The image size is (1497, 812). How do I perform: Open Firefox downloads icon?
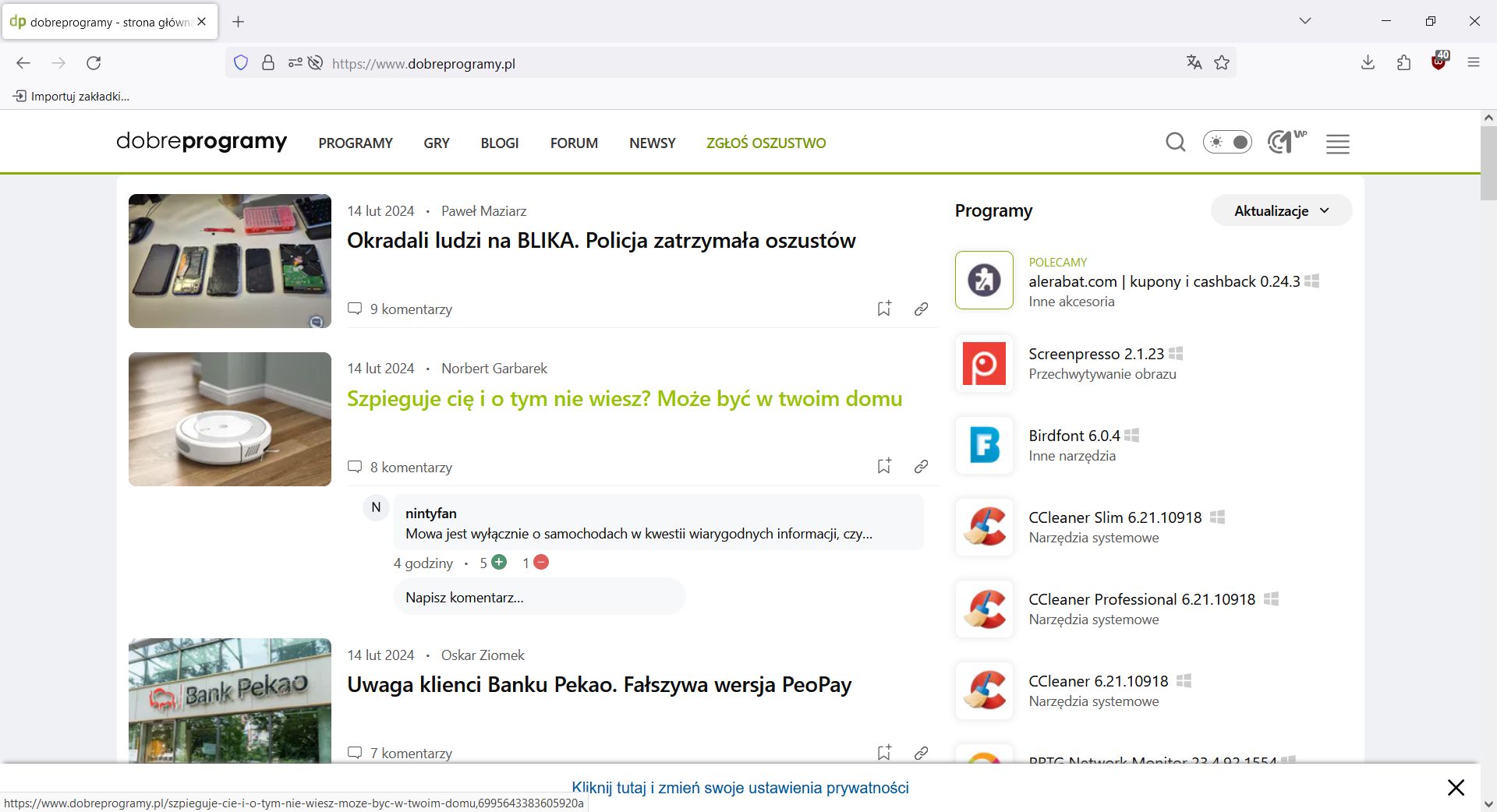[1367, 62]
